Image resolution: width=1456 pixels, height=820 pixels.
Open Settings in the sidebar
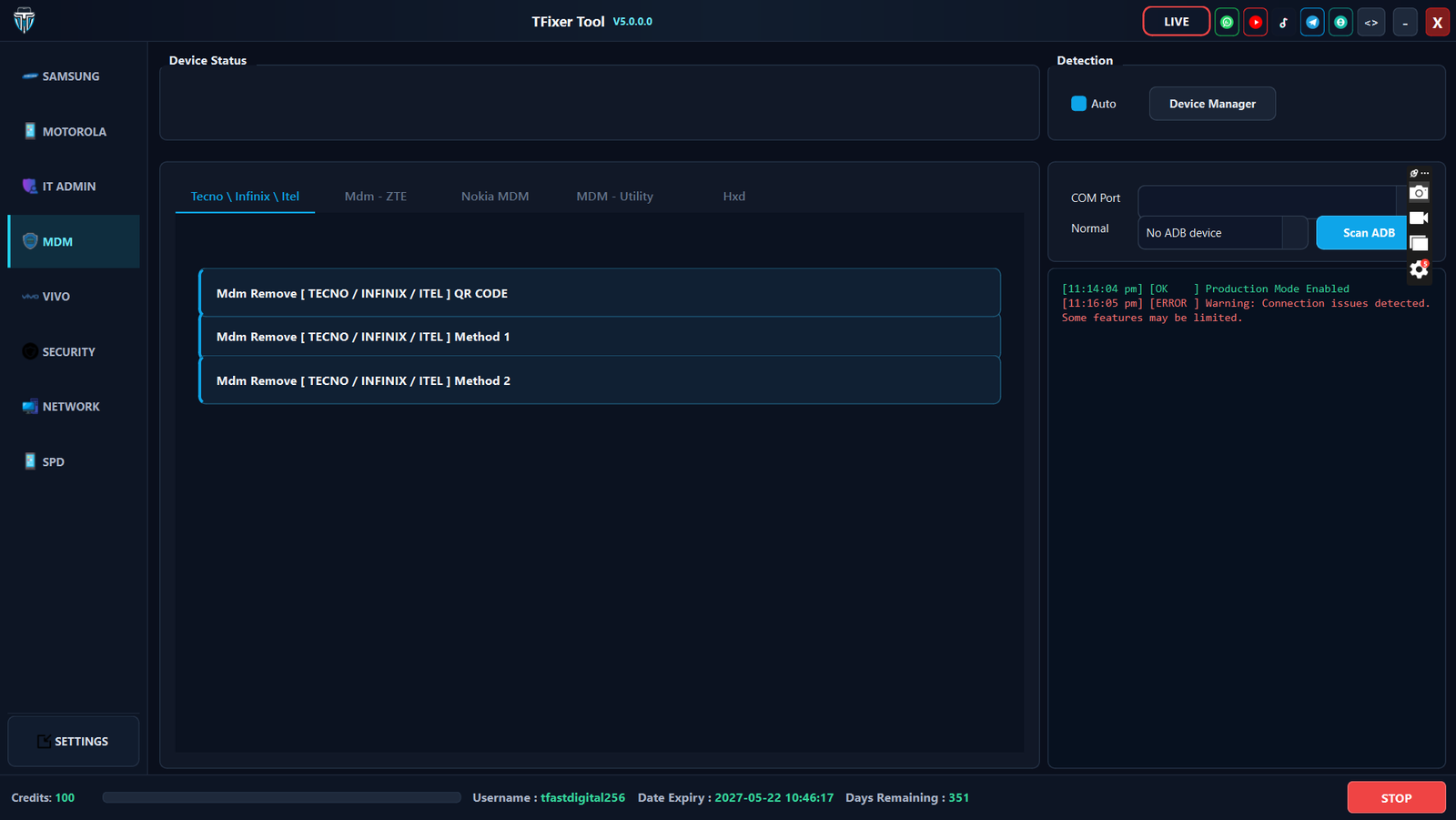pos(74,742)
